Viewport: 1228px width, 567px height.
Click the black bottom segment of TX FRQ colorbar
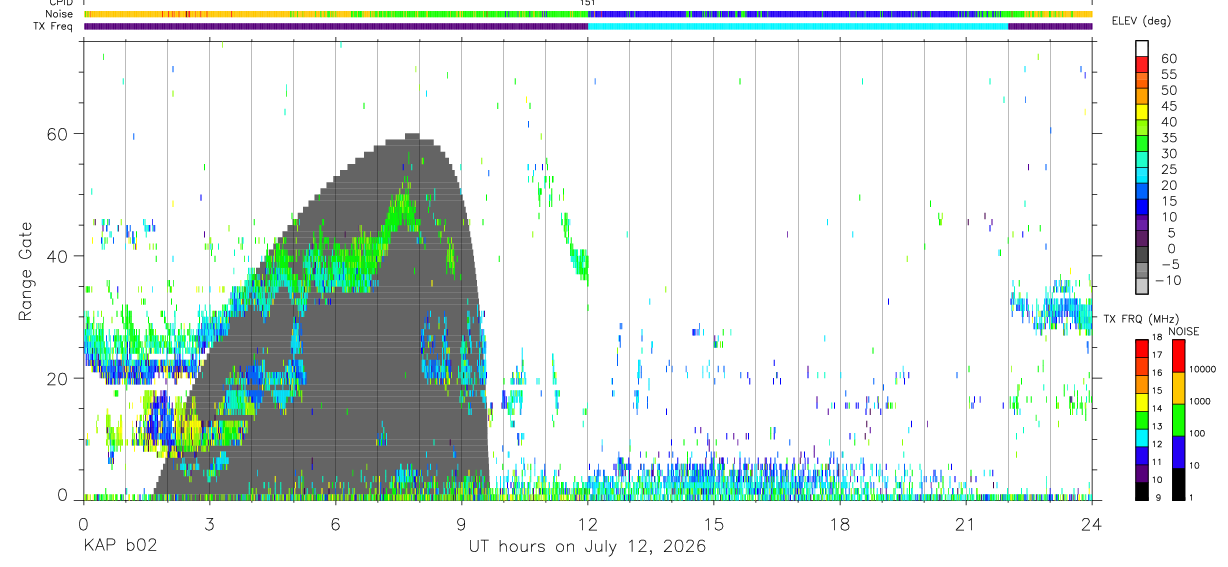tap(1142, 490)
